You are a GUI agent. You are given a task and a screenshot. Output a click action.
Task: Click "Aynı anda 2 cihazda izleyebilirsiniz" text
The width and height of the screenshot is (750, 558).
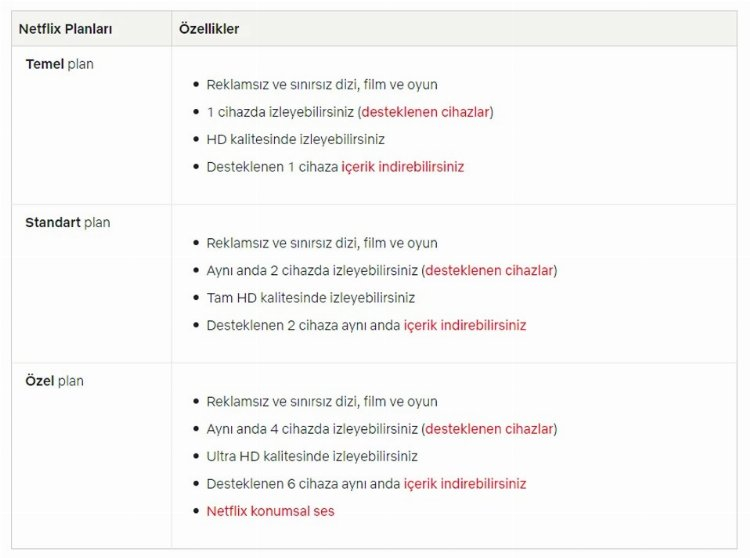[x=311, y=270]
